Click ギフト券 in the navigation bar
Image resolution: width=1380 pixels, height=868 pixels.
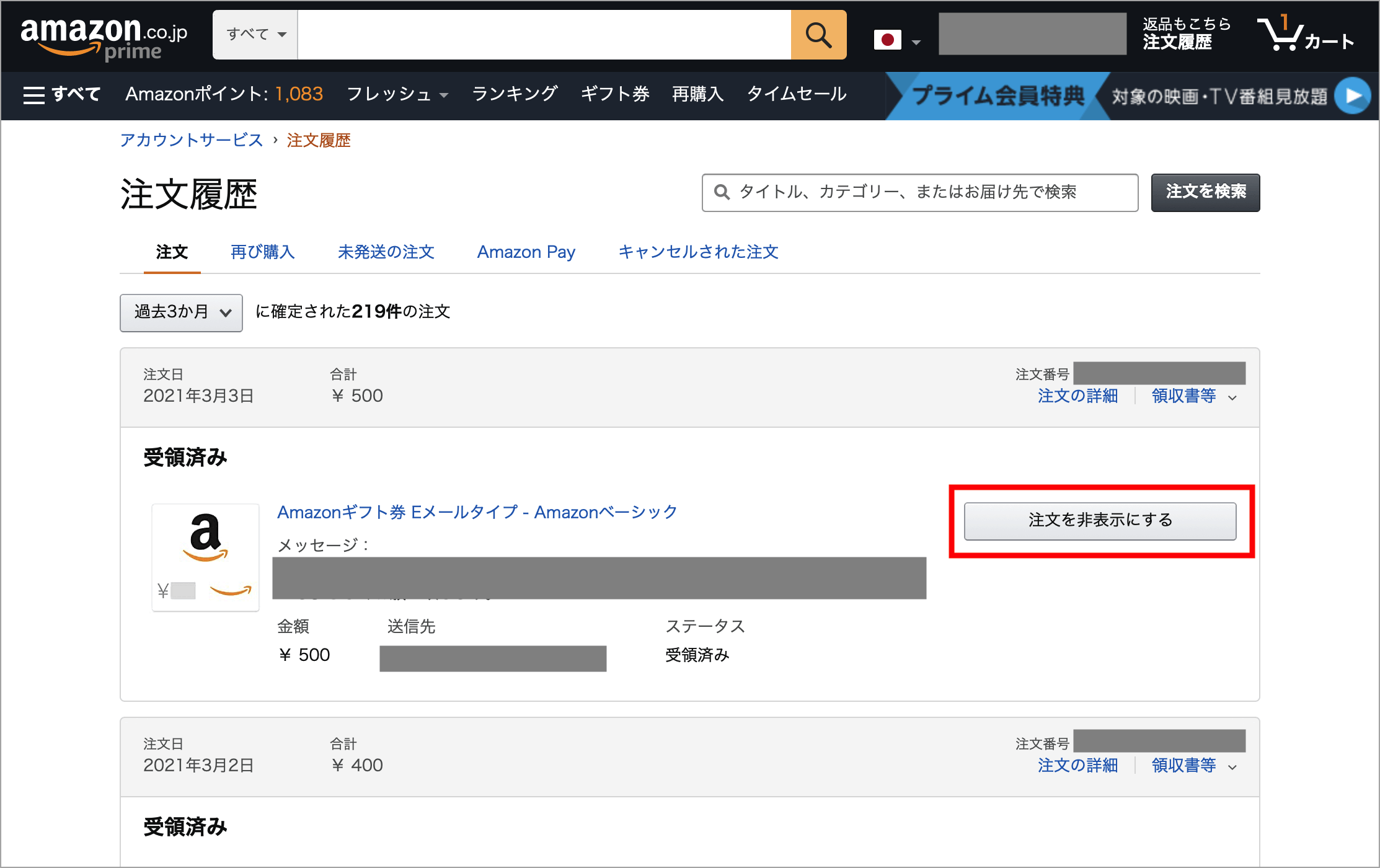point(615,94)
